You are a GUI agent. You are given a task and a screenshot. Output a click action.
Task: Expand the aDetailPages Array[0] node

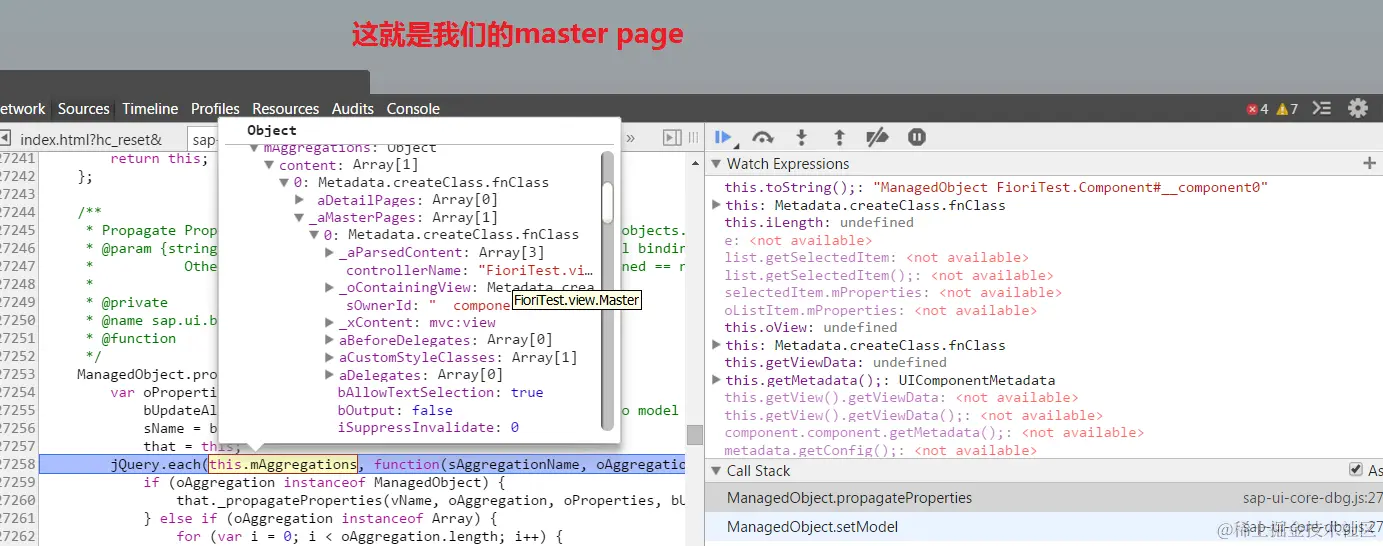[x=299, y=200]
